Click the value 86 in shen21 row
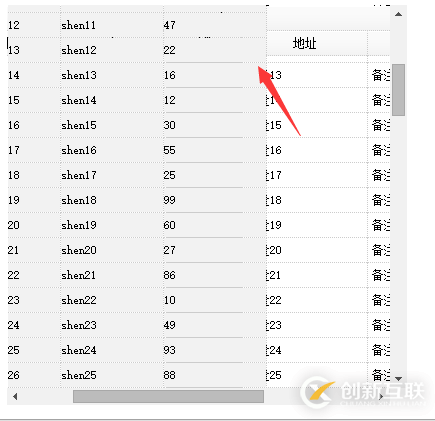This screenshot has height=421, width=435. [x=169, y=275]
